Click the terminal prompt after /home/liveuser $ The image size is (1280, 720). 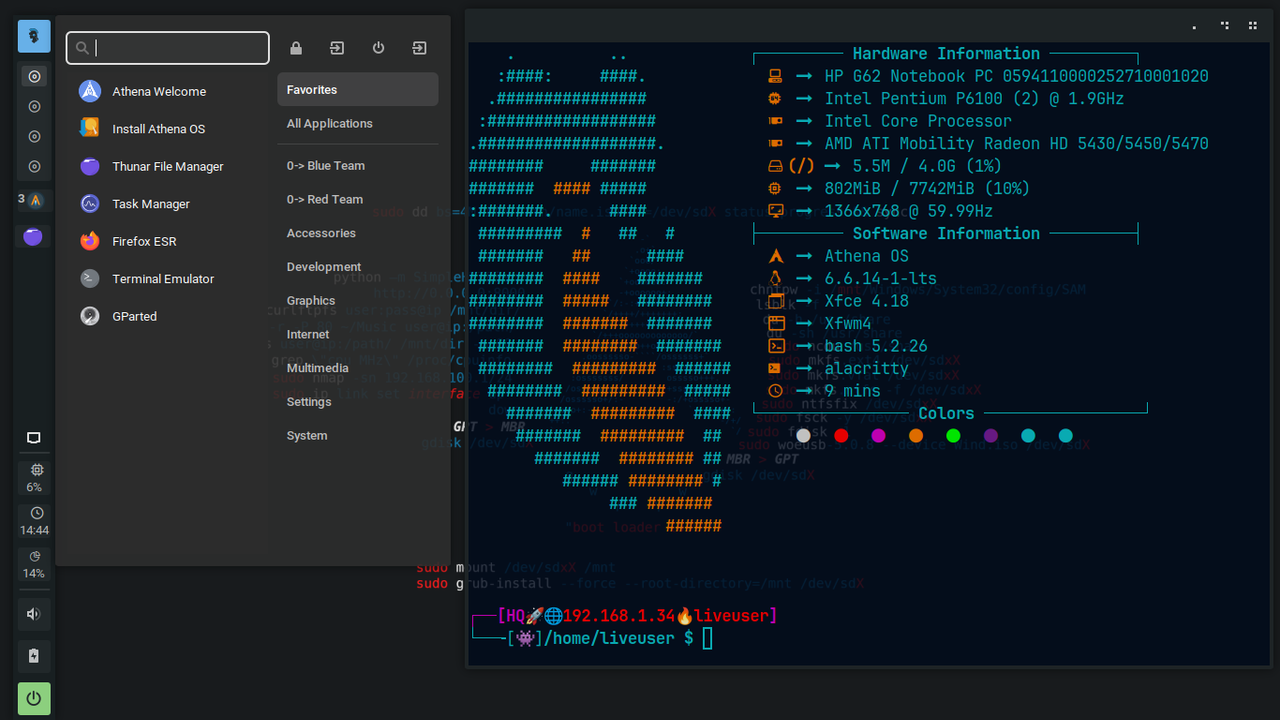pyautogui.click(x=708, y=638)
